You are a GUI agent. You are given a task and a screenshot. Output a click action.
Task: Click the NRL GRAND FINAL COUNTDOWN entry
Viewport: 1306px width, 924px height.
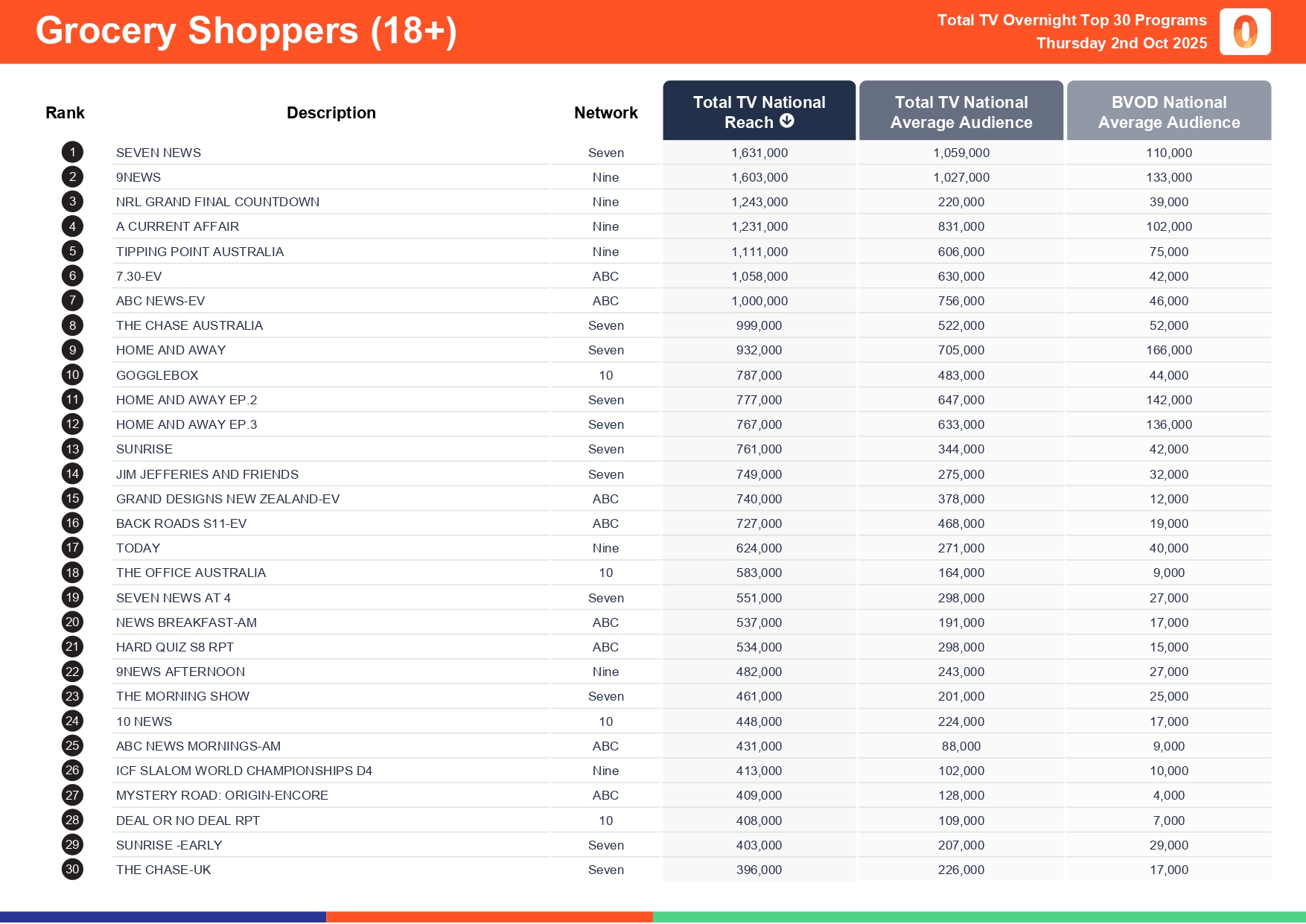tap(217, 202)
